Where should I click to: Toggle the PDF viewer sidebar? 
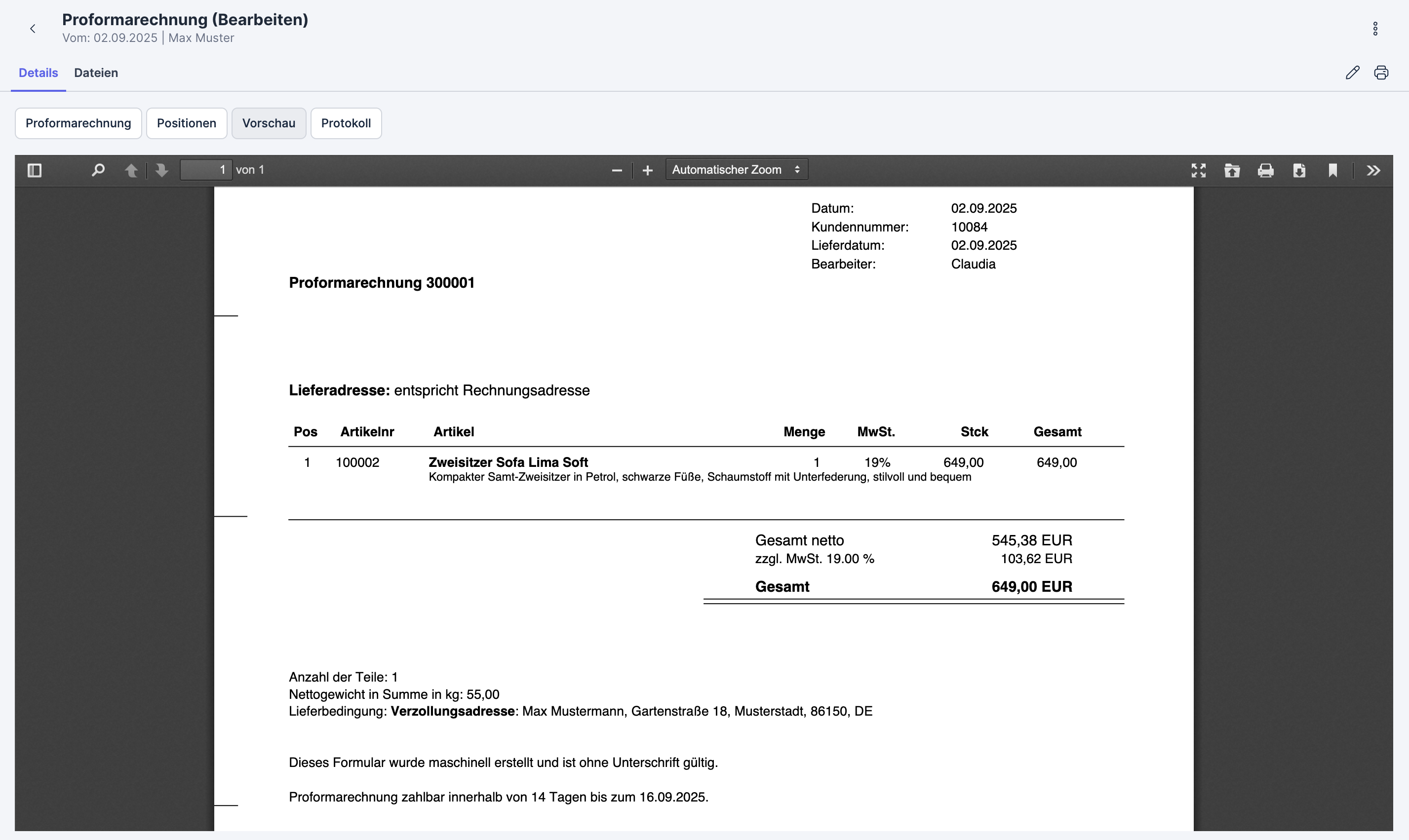(35, 170)
